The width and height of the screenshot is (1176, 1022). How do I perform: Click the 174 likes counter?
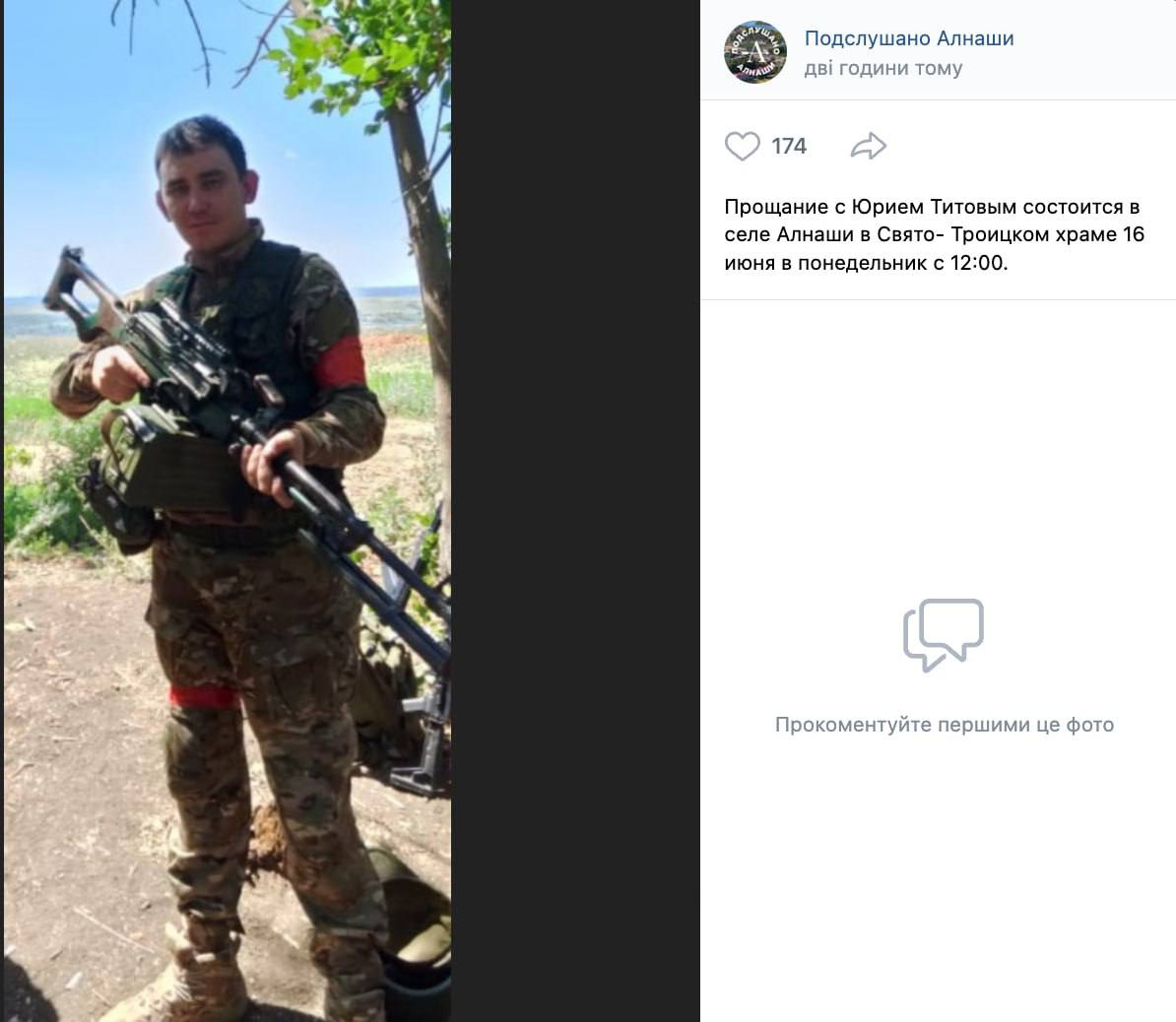[x=789, y=147]
